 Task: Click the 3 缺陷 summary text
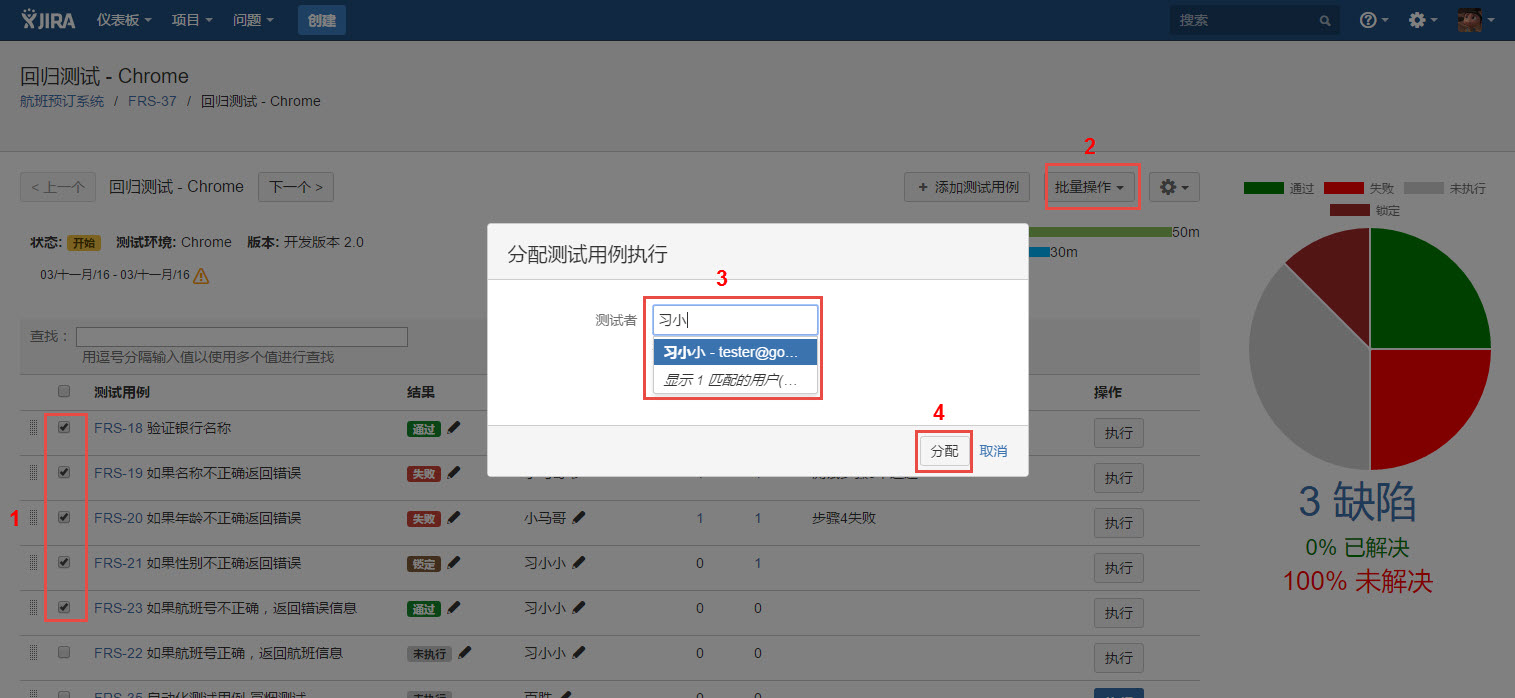[1357, 503]
